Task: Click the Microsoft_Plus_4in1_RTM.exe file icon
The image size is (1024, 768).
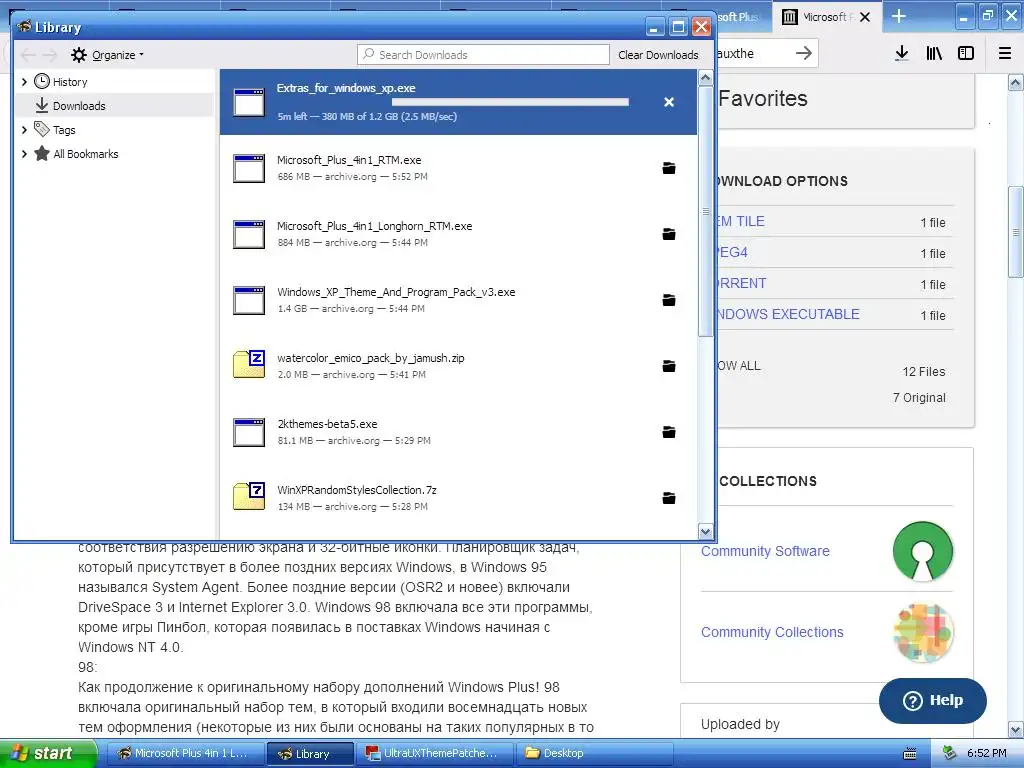Action: pyautogui.click(x=249, y=168)
